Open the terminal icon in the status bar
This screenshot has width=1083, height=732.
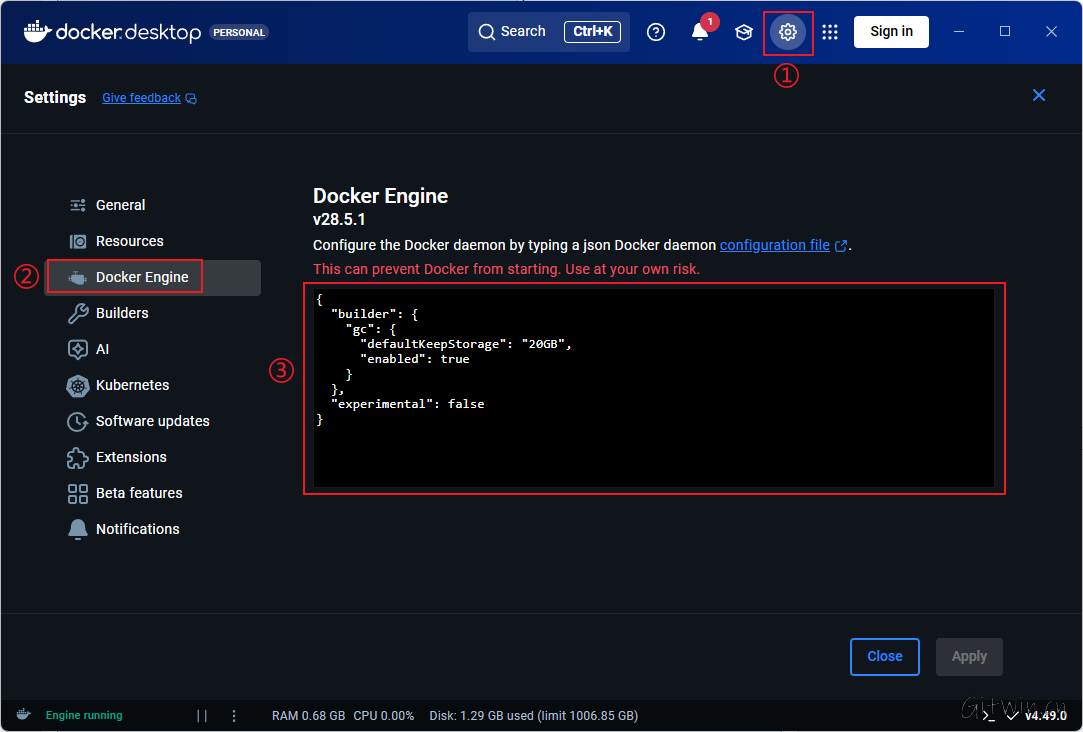click(x=986, y=715)
